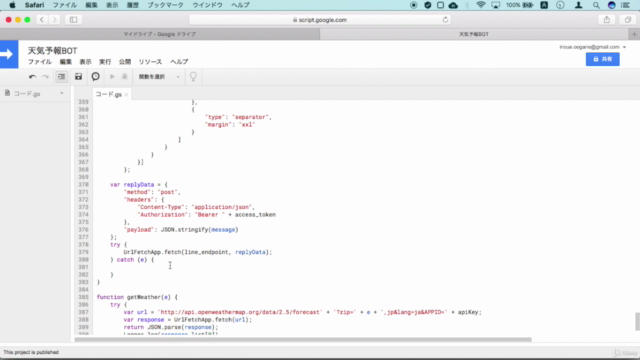Click the vertical scrollbar thumb
Viewport: 640px width, 360px height.
pyautogui.click(x=637, y=321)
